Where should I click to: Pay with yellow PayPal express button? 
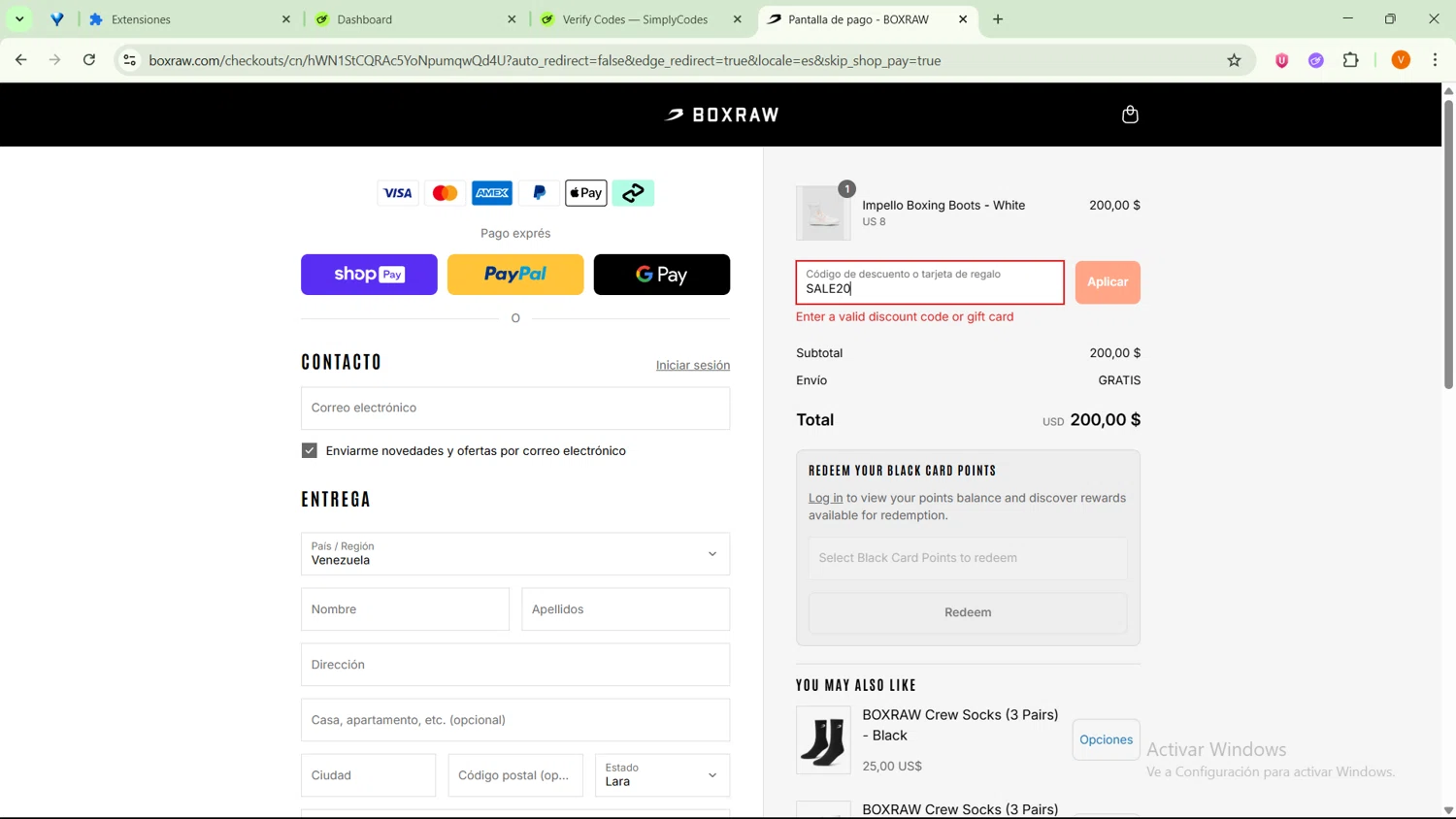click(x=515, y=275)
